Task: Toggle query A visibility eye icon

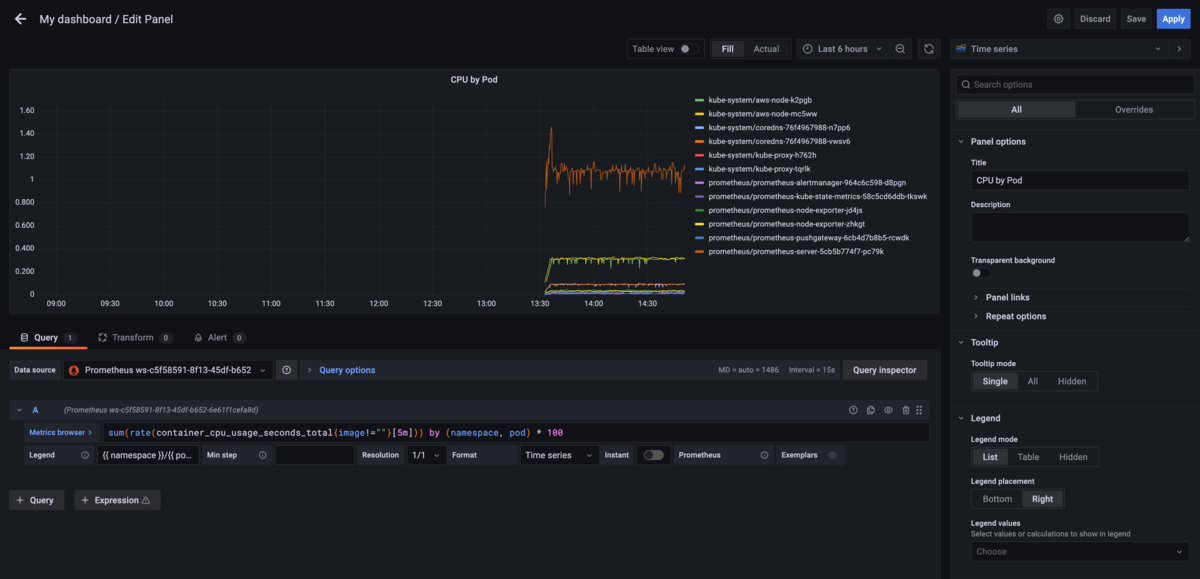Action: pos(888,410)
